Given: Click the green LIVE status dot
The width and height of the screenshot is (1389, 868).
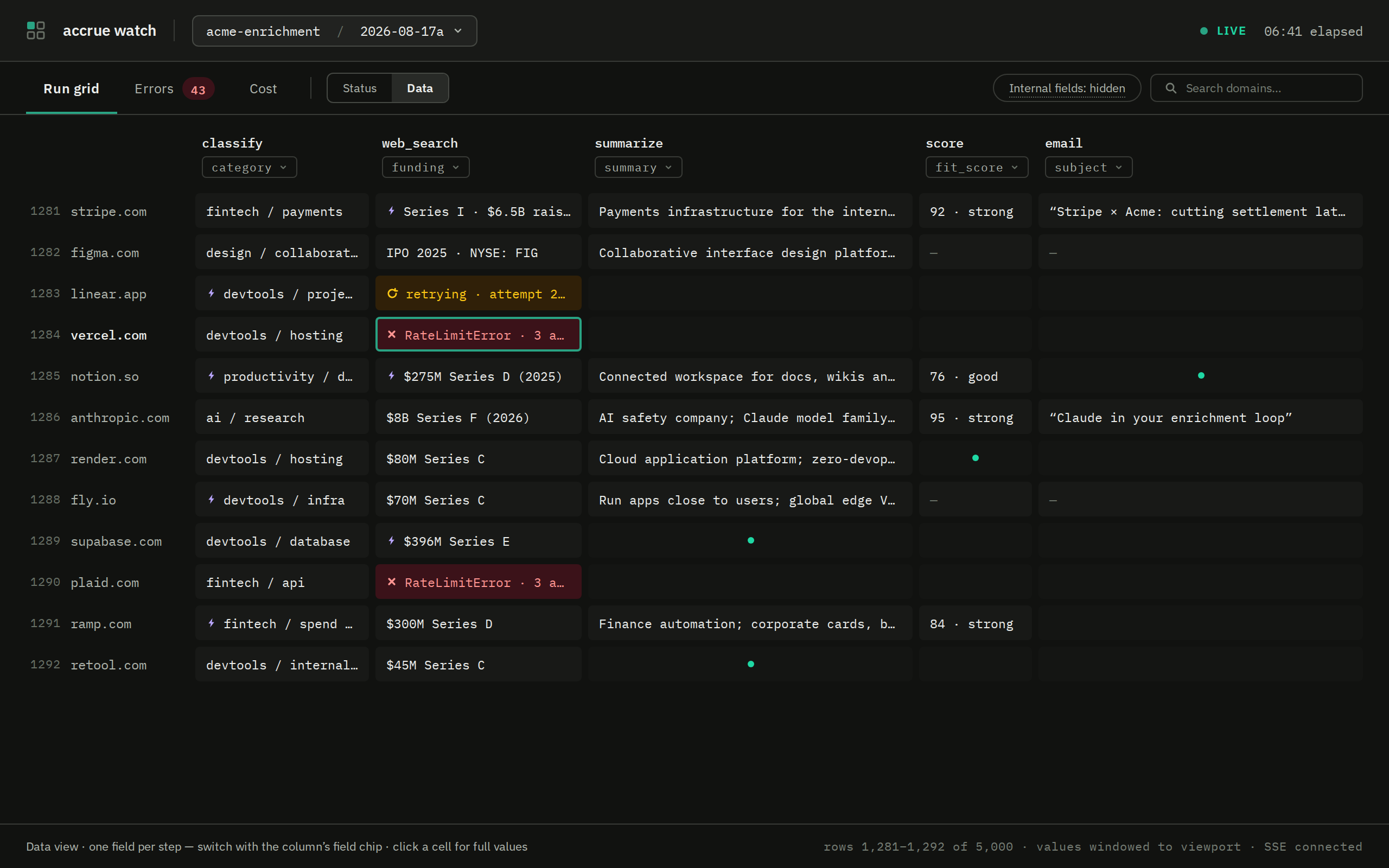Looking at the screenshot, I should click(x=1203, y=31).
